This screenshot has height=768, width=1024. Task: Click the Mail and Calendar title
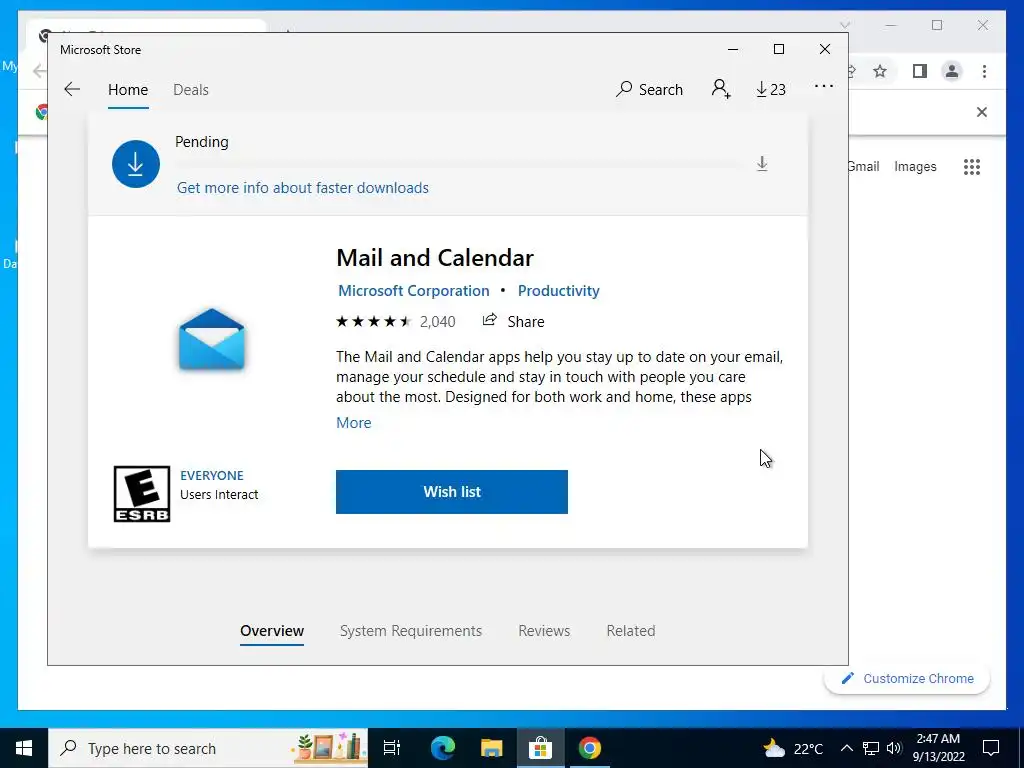pos(435,257)
